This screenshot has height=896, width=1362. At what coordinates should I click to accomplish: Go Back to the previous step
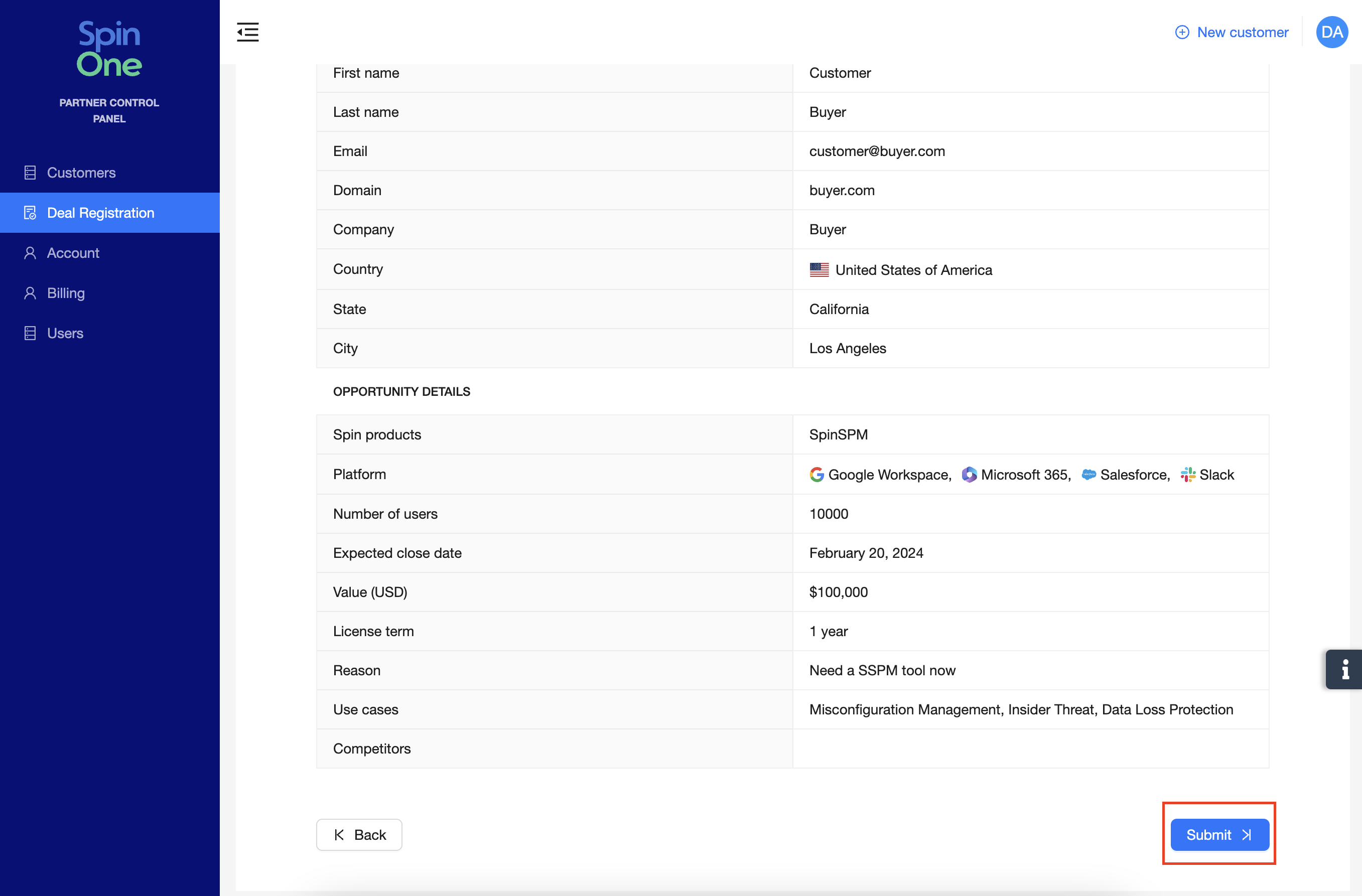pos(359,835)
